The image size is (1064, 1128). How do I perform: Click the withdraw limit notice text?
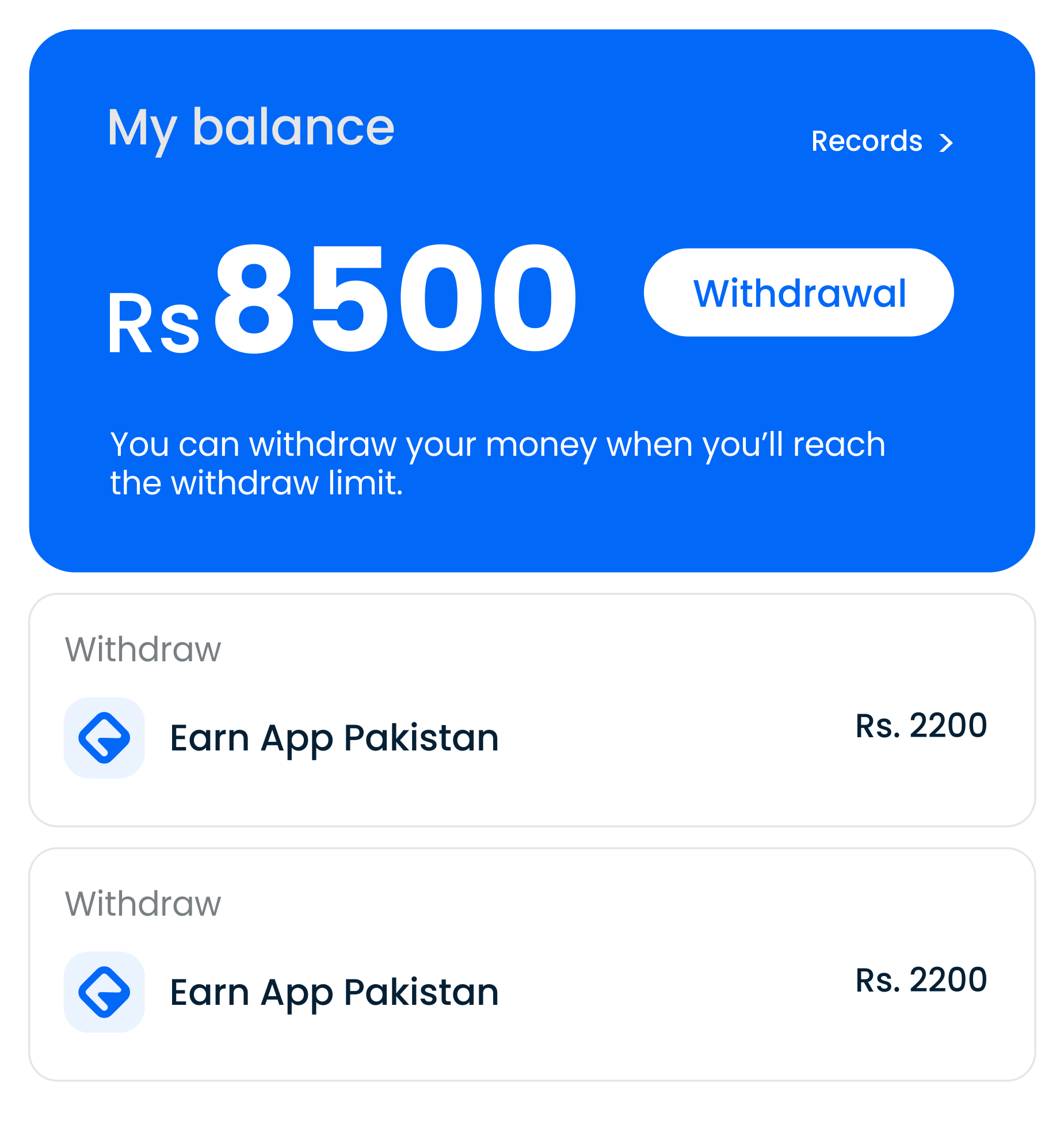(497, 463)
